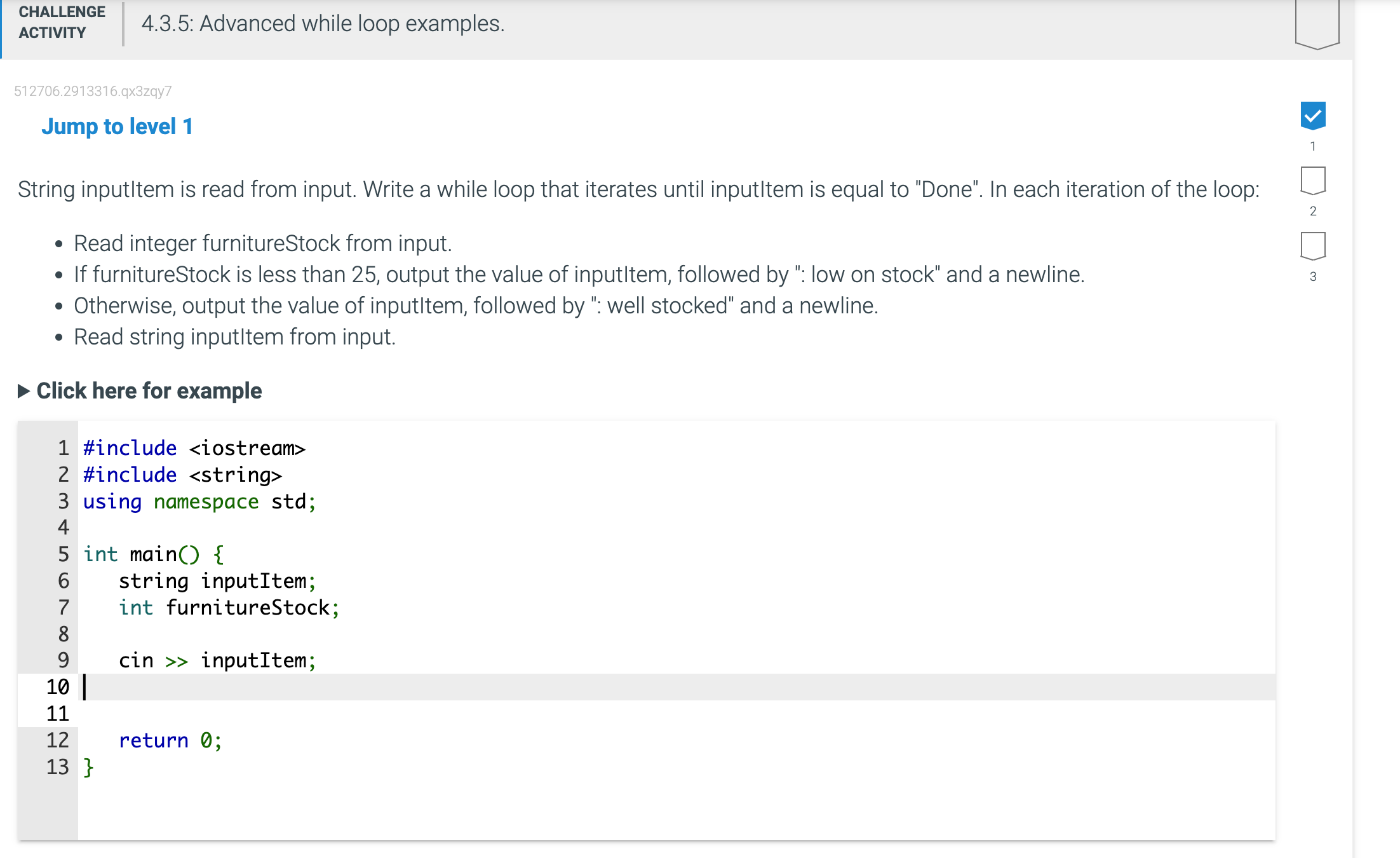This screenshot has width=1400, height=858.
Task: Click the 'cin >> inputItem;' code line
Action: [217, 661]
